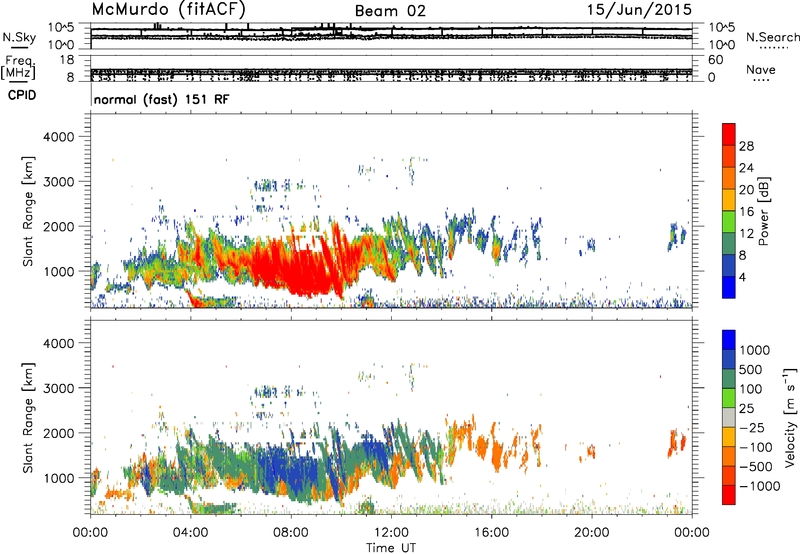Click the date '15/Jun/2015'
800x554 pixels.
[x=639, y=9]
